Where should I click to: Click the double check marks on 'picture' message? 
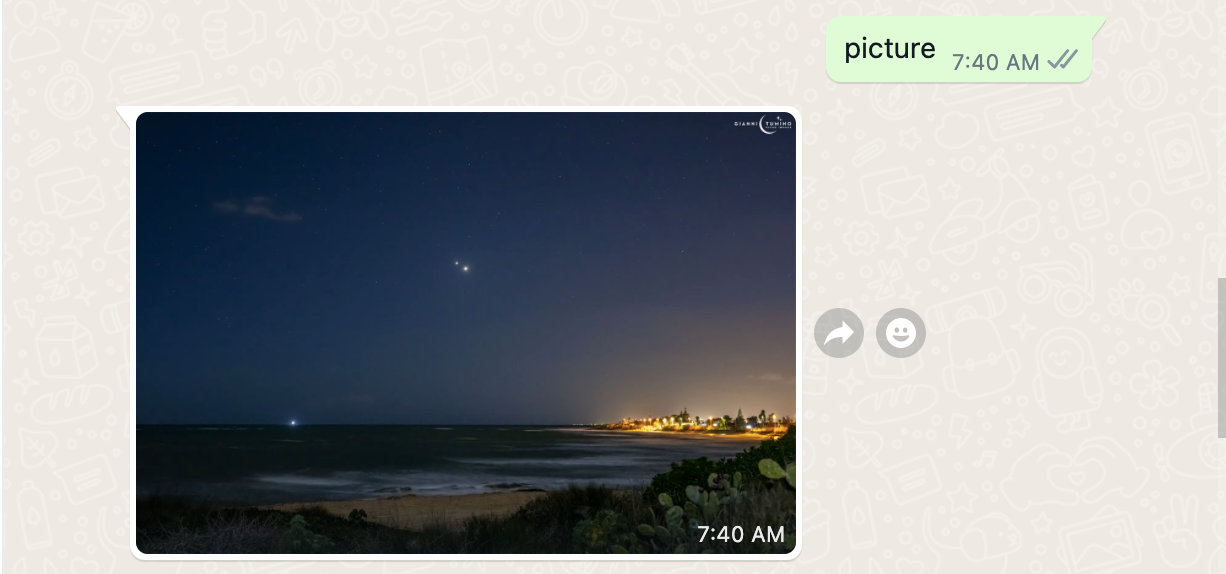(x=1062, y=61)
